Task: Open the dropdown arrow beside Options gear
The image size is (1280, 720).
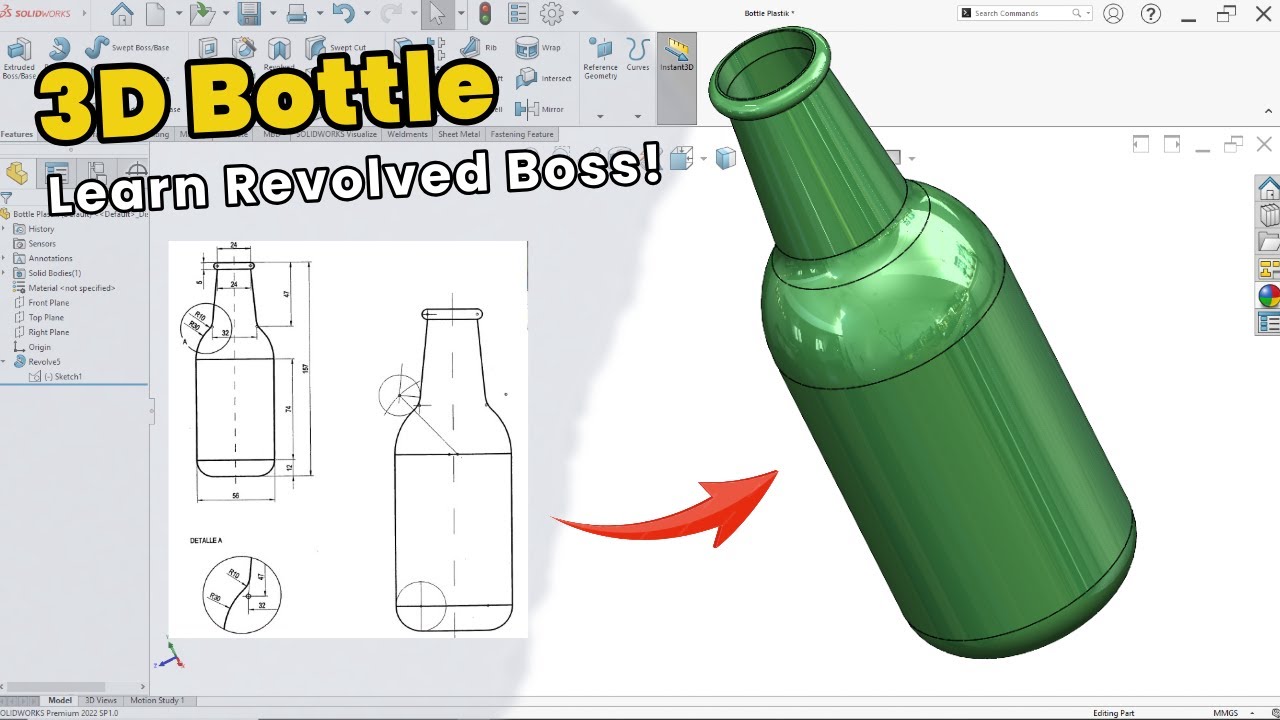Action: click(x=573, y=14)
